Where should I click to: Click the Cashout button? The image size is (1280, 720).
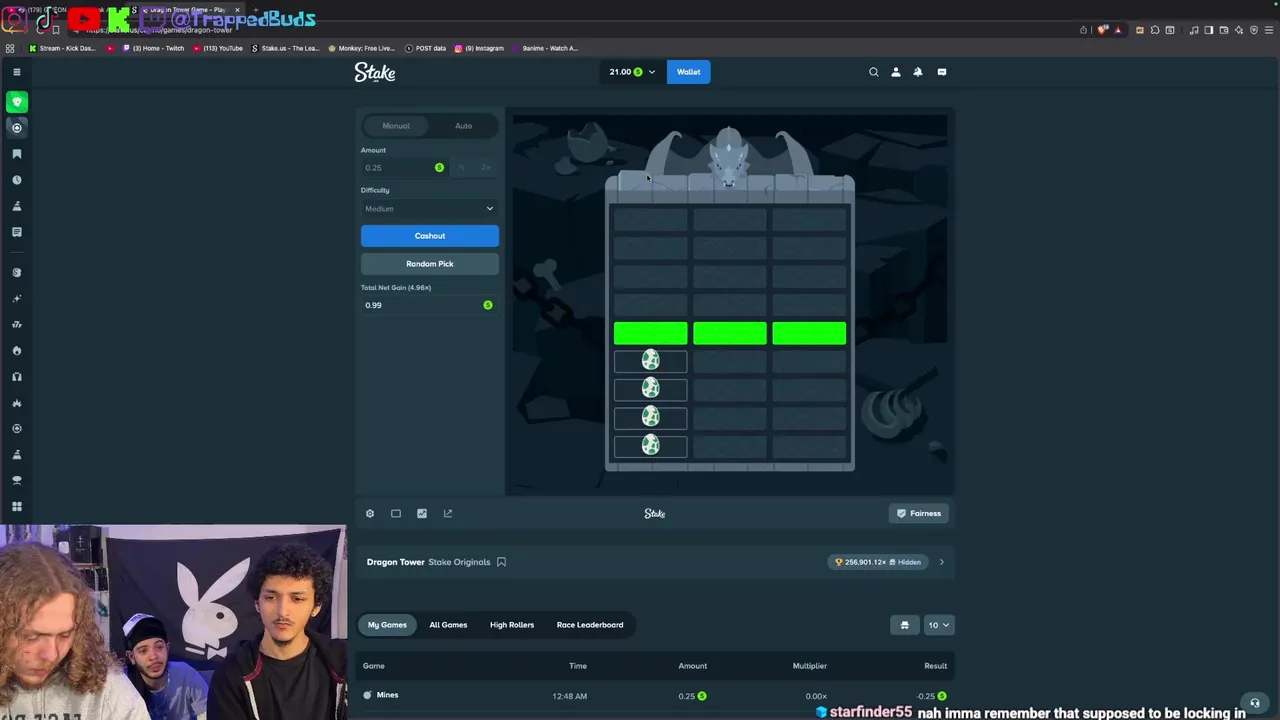coord(429,236)
